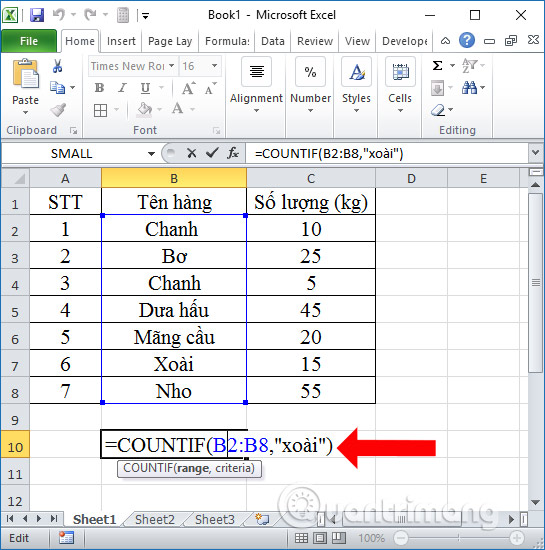The height and width of the screenshot is (550, 545).
Task: Select column B header
Action: (x=174, y=179)
